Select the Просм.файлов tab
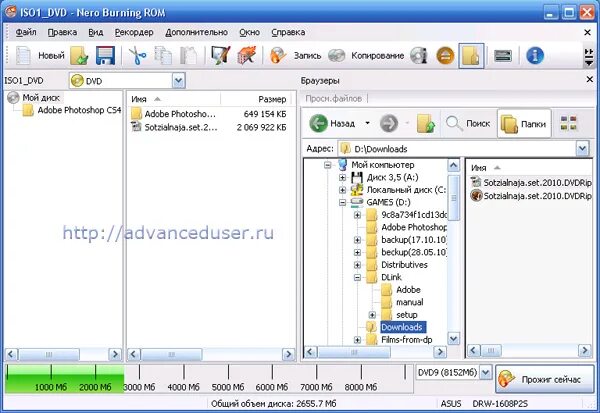The width and height of the screenshot is (600, 413). pyautogui.click(x=333, y=98)
